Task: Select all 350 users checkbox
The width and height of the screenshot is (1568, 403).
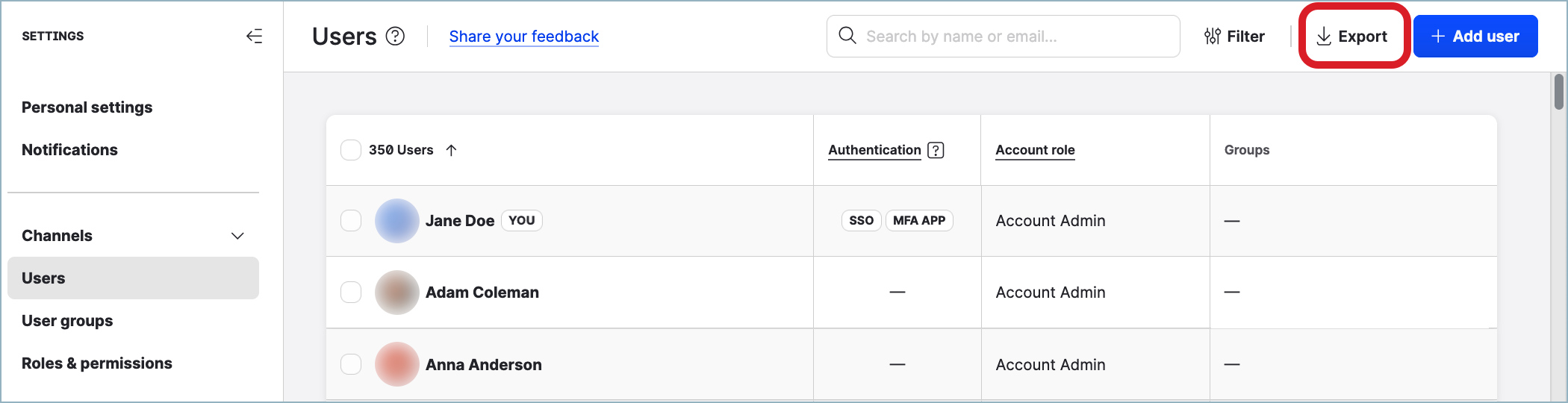Action: click(x=351, y=150)
